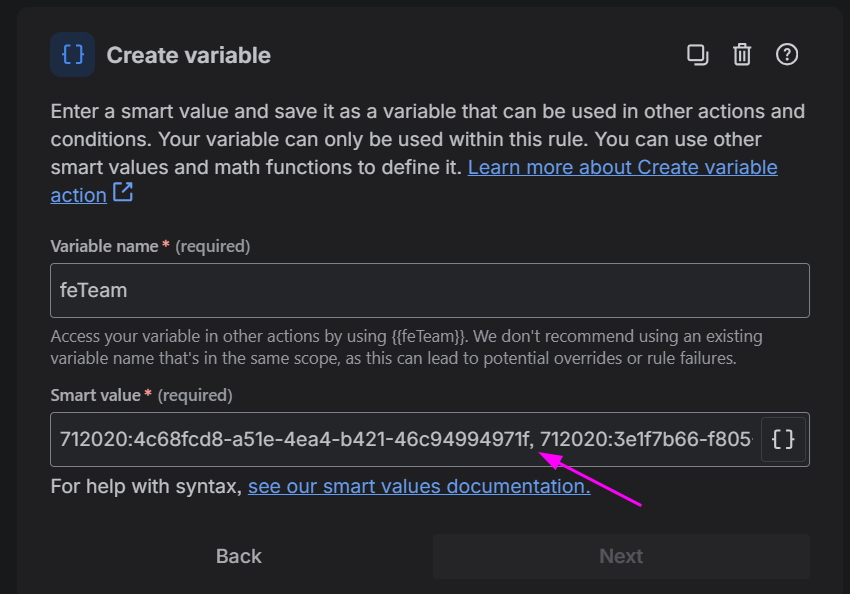Screen dimensions: 850x594
Task: Click the 'Variable name' field label
Action: click(104, 246)
